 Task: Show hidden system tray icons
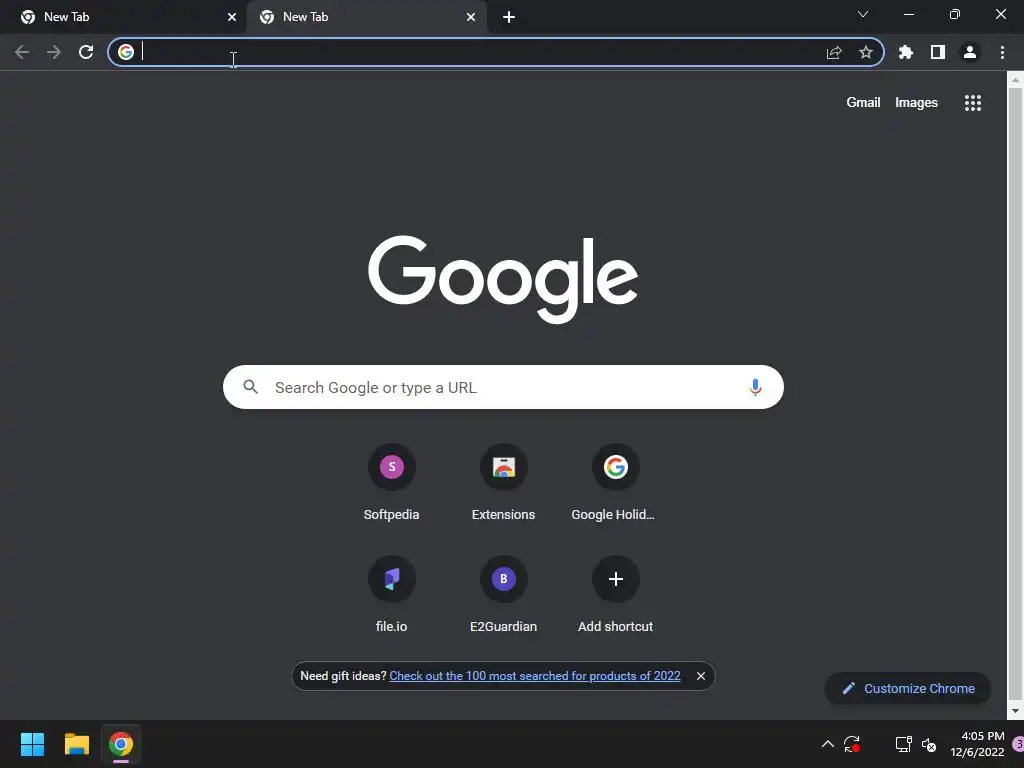(827, 744)
